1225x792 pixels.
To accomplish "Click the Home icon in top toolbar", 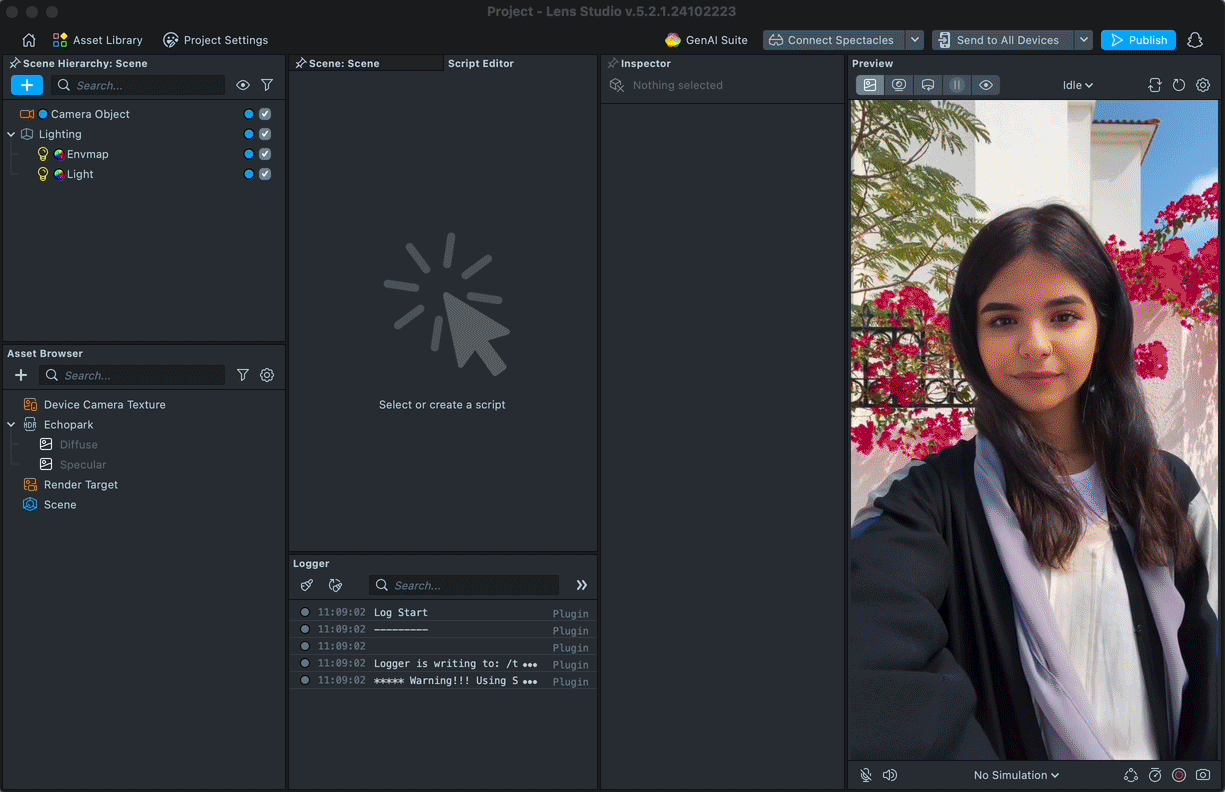I will pos(29,40).
